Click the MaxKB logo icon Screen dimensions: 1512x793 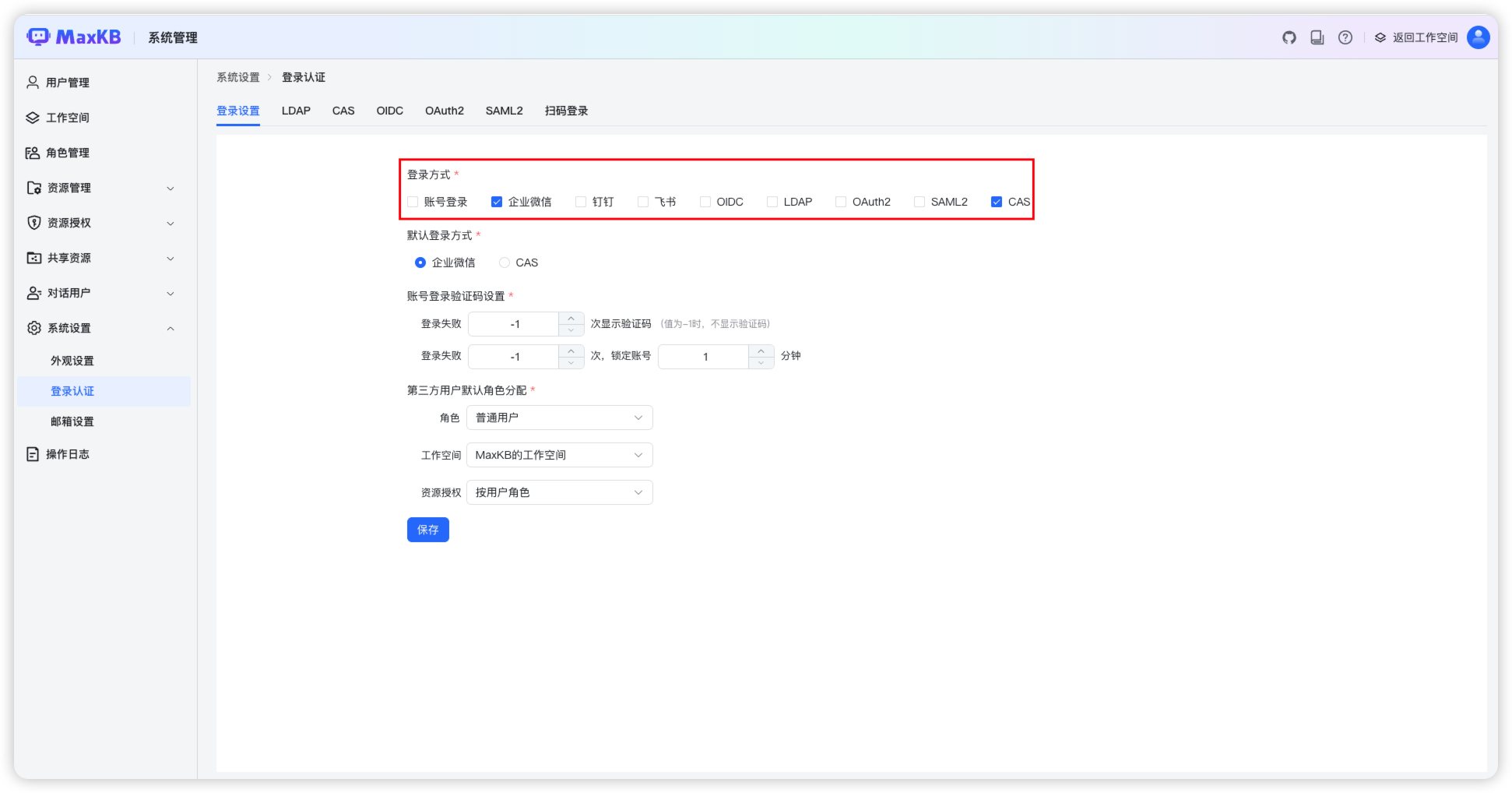click(38, 36)
